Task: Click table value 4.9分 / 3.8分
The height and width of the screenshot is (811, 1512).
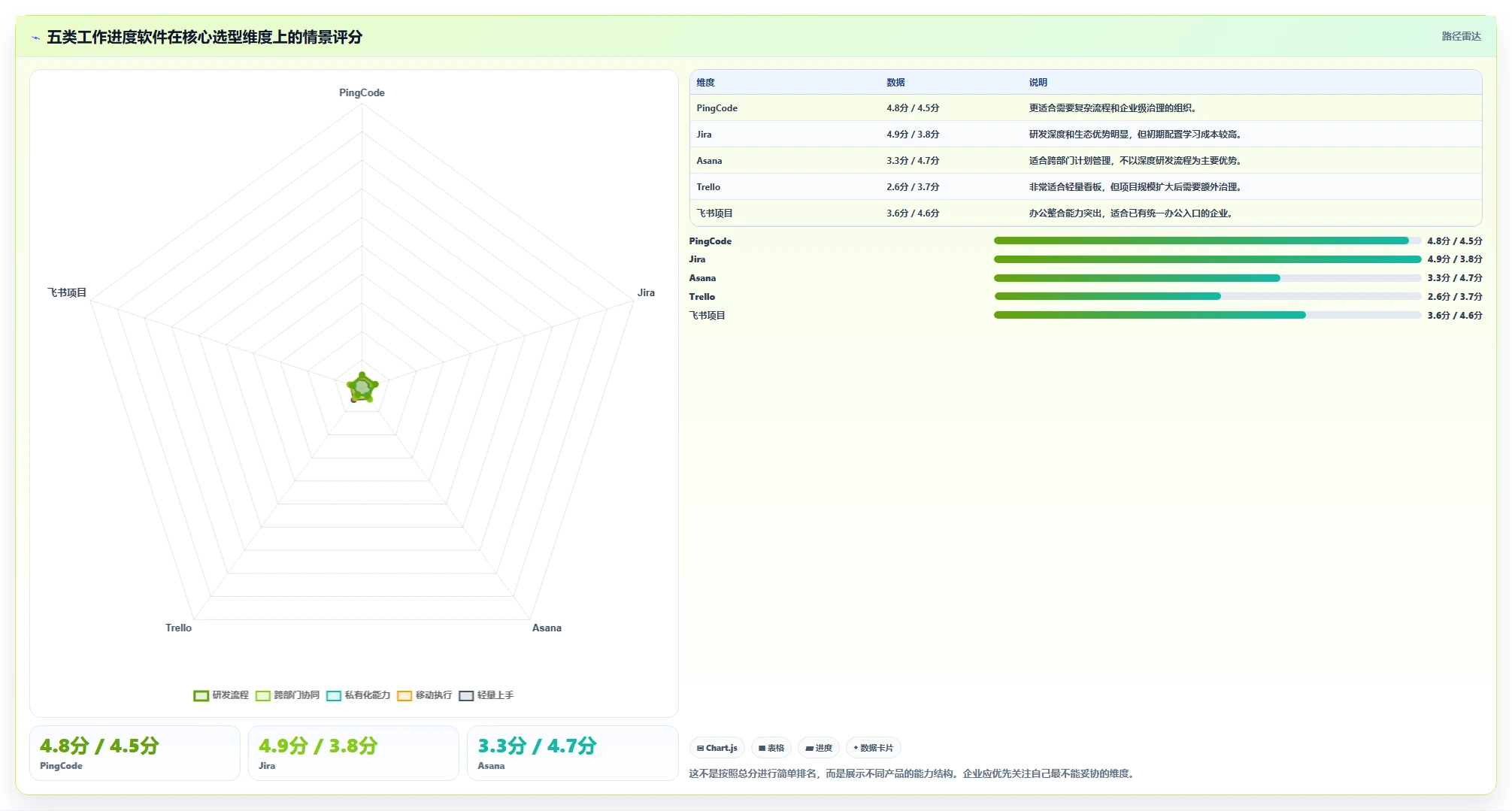Action: point(913,135)
